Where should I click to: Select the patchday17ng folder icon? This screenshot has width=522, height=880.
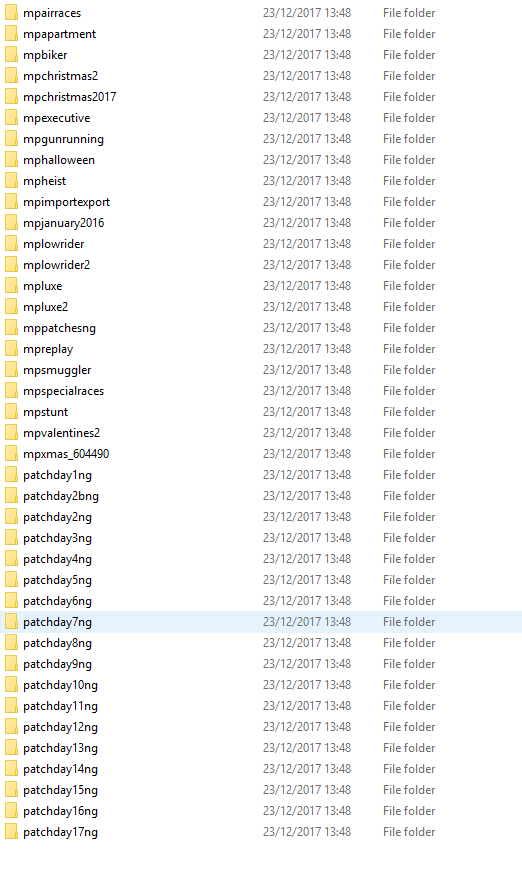[11, 832]
